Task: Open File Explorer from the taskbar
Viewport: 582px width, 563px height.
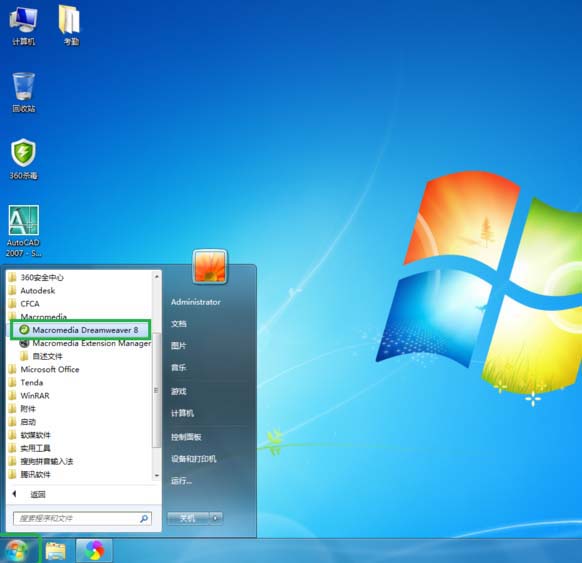Action: click(x=56, y=550)
